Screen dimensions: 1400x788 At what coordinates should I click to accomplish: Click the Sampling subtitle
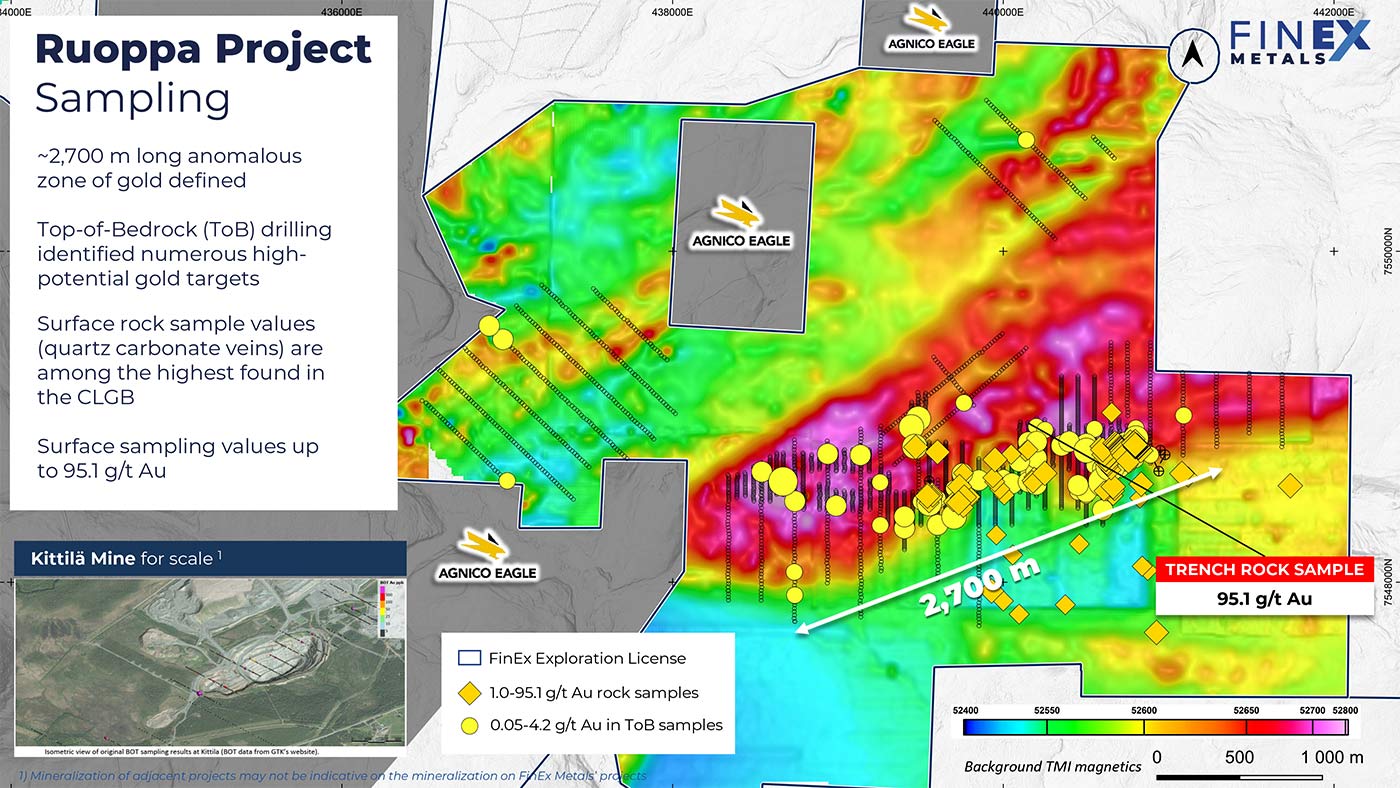tap(132, 98)
